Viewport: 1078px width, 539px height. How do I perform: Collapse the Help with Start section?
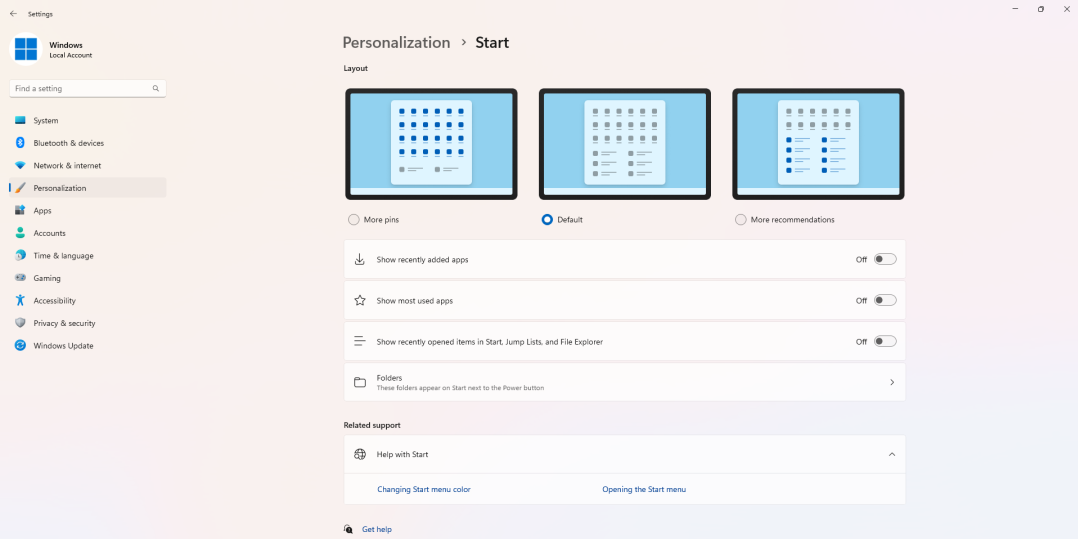[891, 454]
